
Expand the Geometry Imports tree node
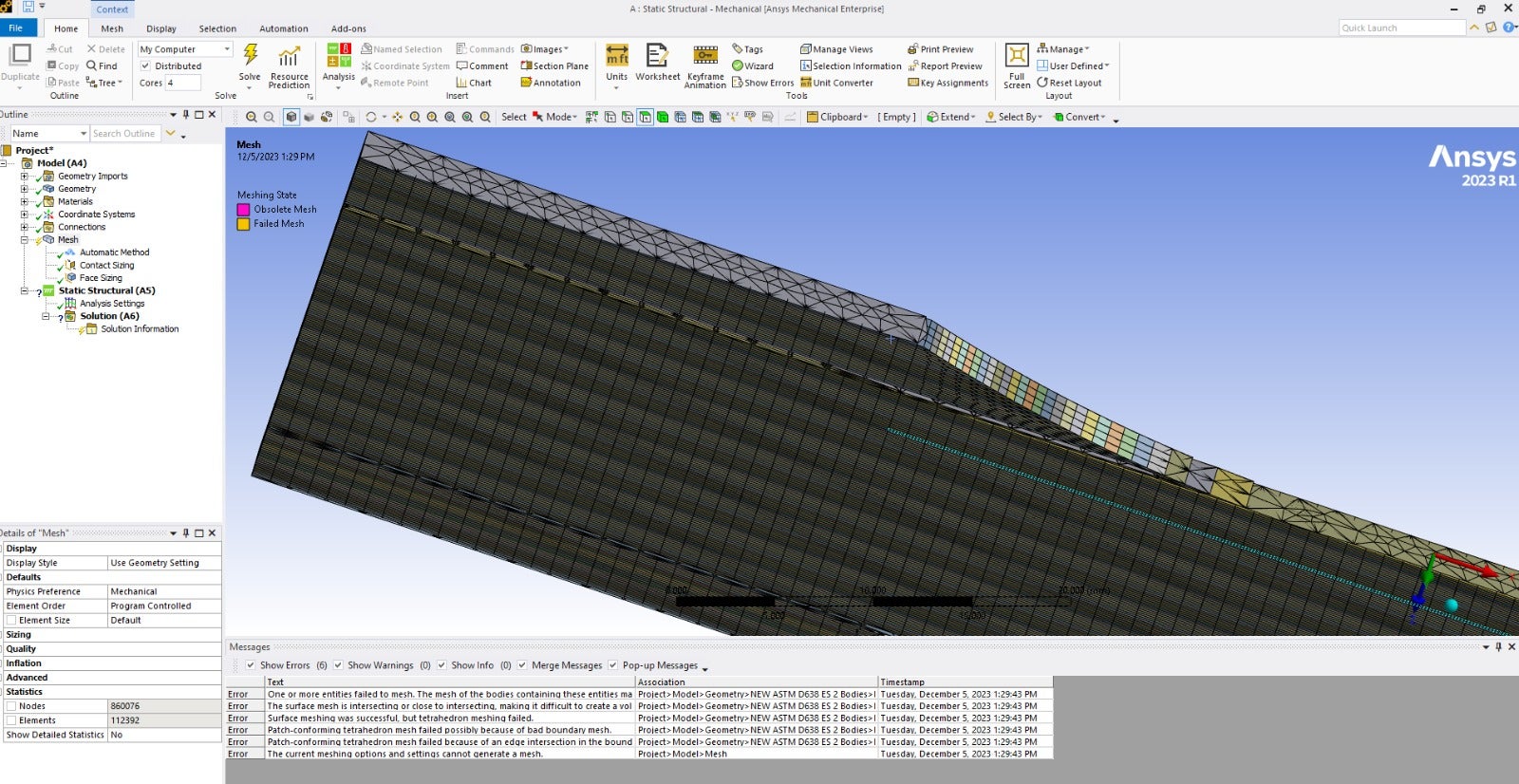point(25,176)
